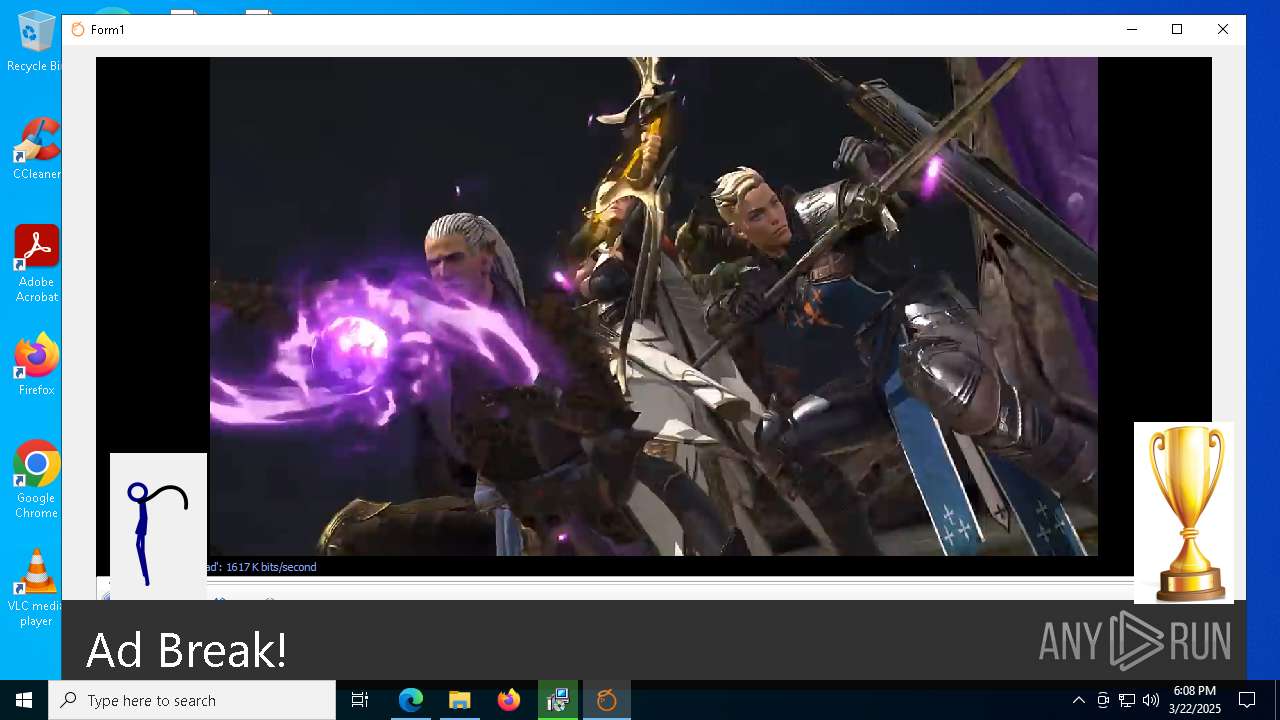Open the Firefox desktop shortcut

(x=36, y=365)
